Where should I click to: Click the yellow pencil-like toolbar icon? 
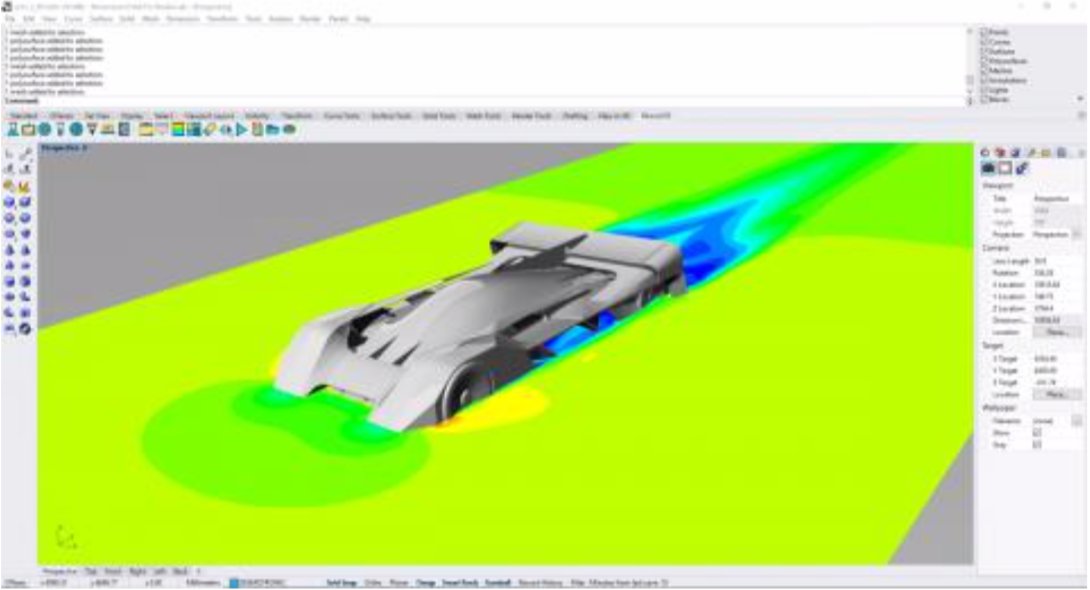click(210, 129)
